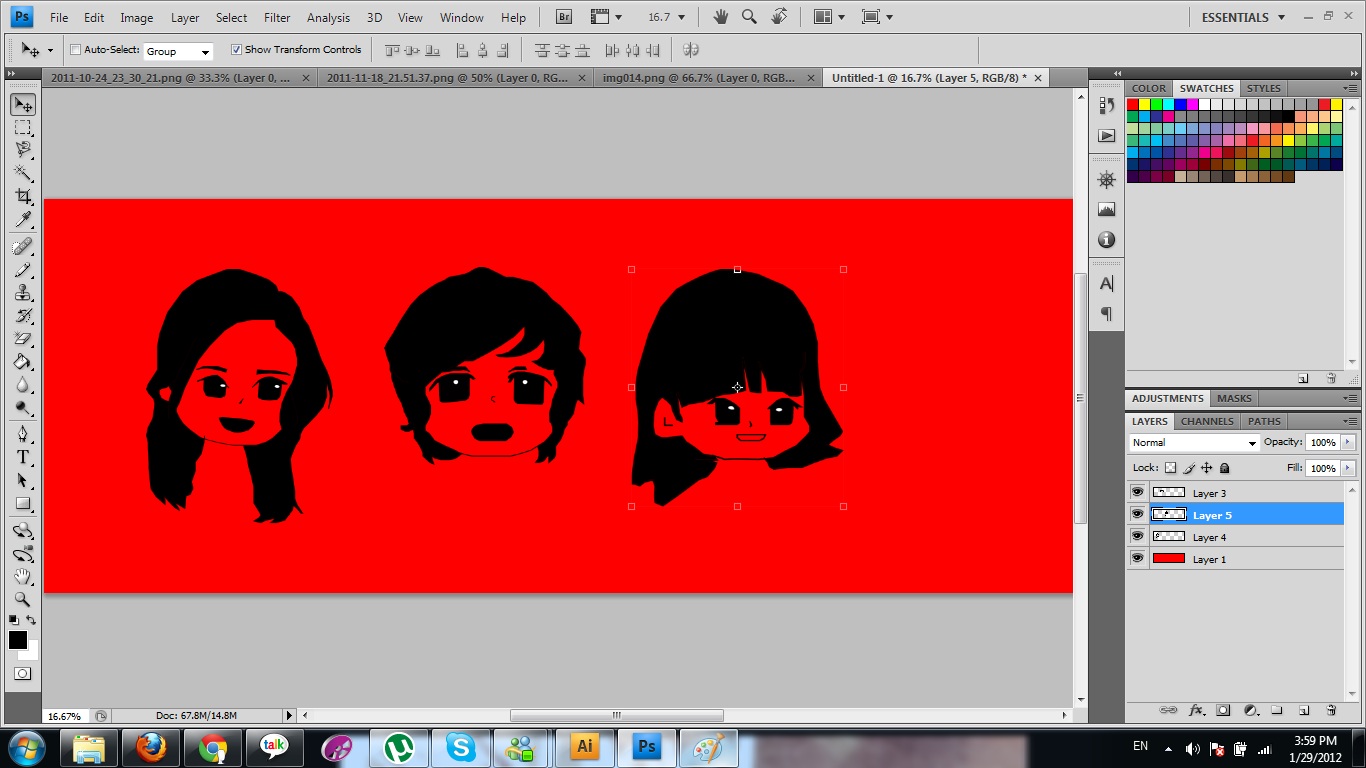
Task: Switch to the Channels tab
Action: pos(1206,421)
